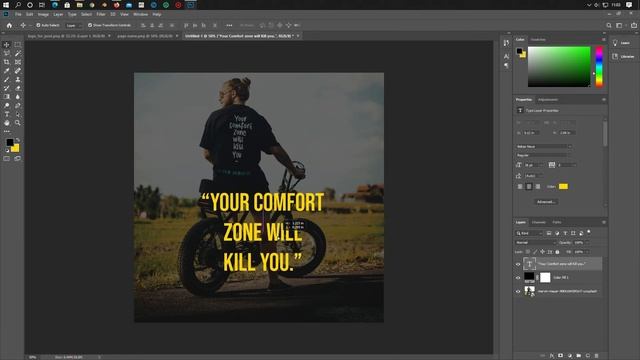This screenshot has height=360, width=640.
Task: Switch to the Adjustments tab
Action: pyautogui.click(x=548, y=100)
